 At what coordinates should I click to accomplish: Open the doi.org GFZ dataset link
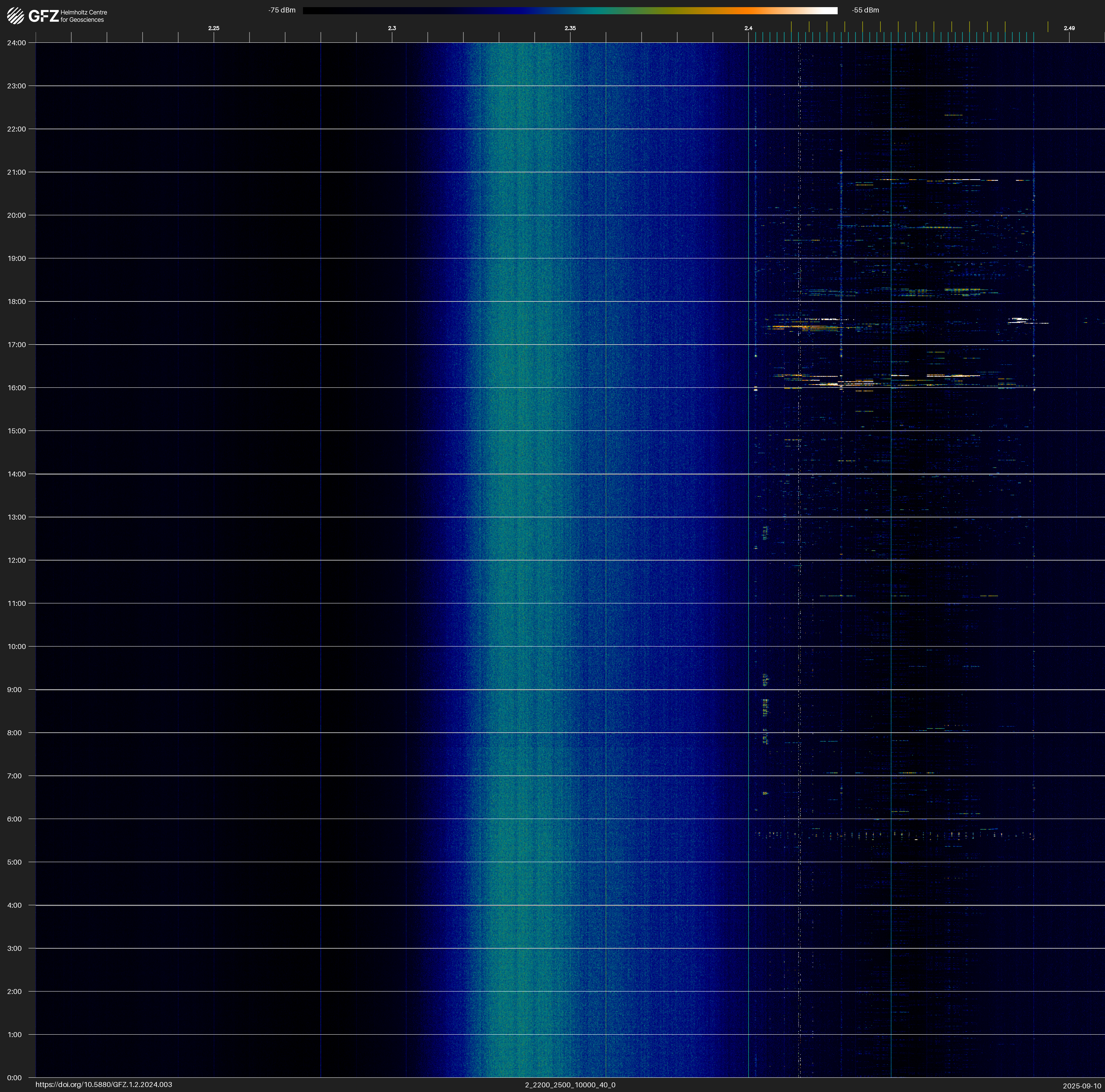103,1085
